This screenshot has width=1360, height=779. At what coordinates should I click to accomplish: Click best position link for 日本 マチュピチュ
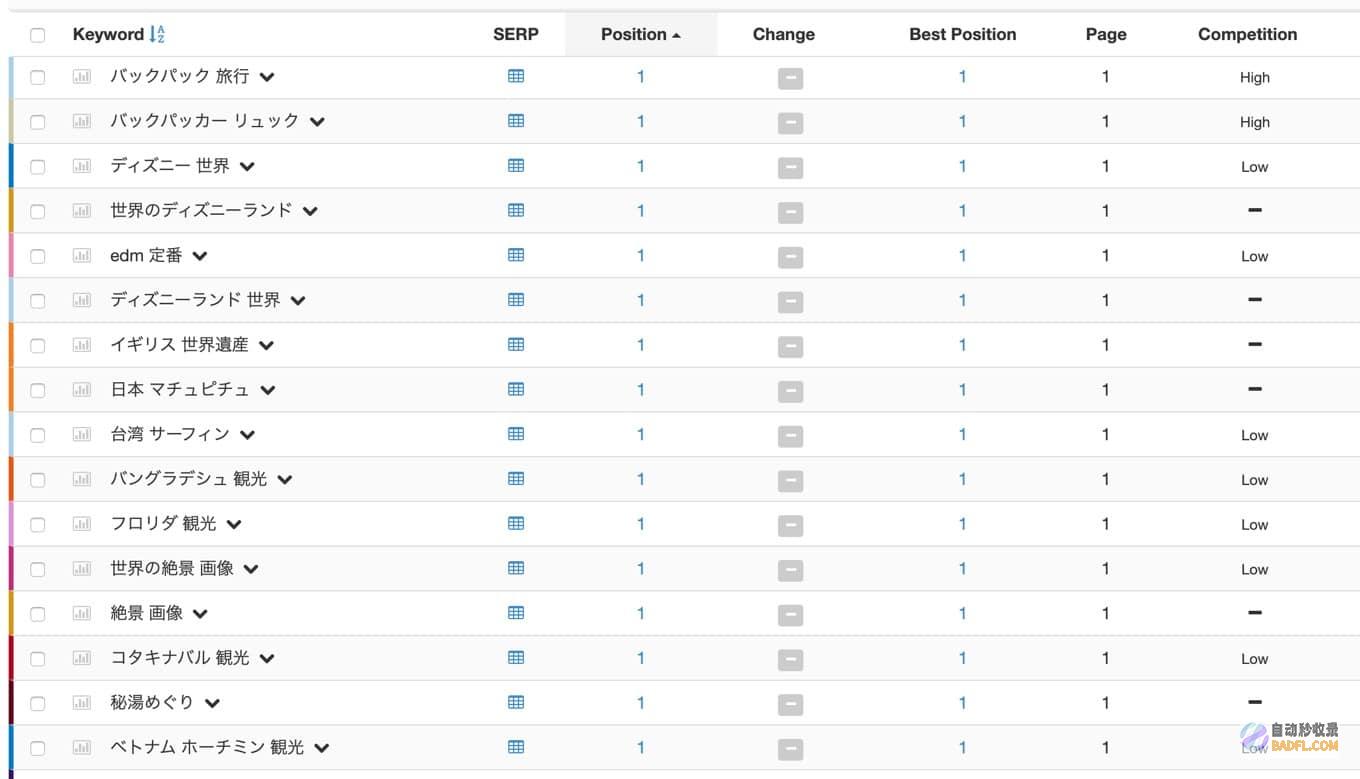coord(963,390)
